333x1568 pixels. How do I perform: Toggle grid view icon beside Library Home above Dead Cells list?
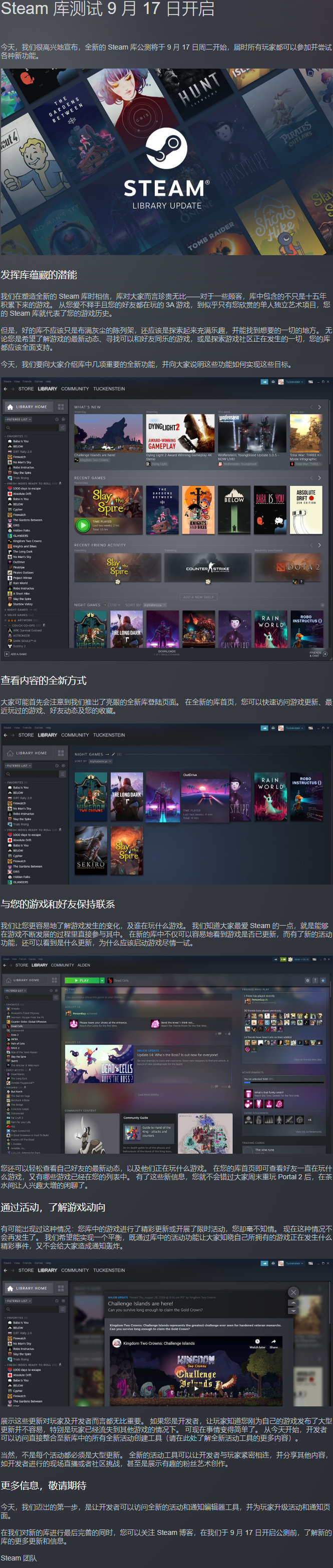54,980
